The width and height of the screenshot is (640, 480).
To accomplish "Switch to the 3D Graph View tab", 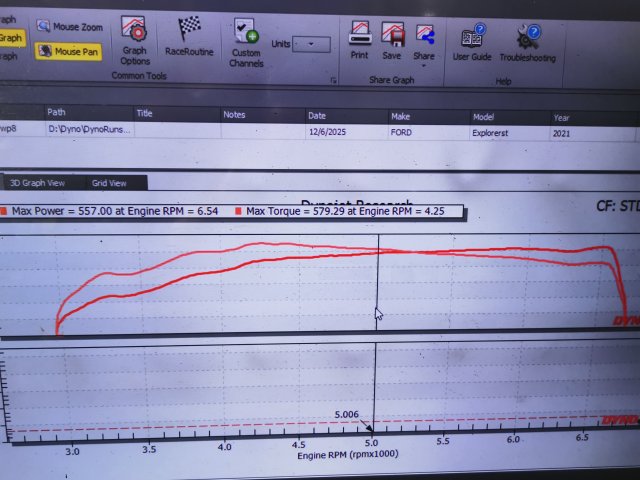I will pos(38,183).
